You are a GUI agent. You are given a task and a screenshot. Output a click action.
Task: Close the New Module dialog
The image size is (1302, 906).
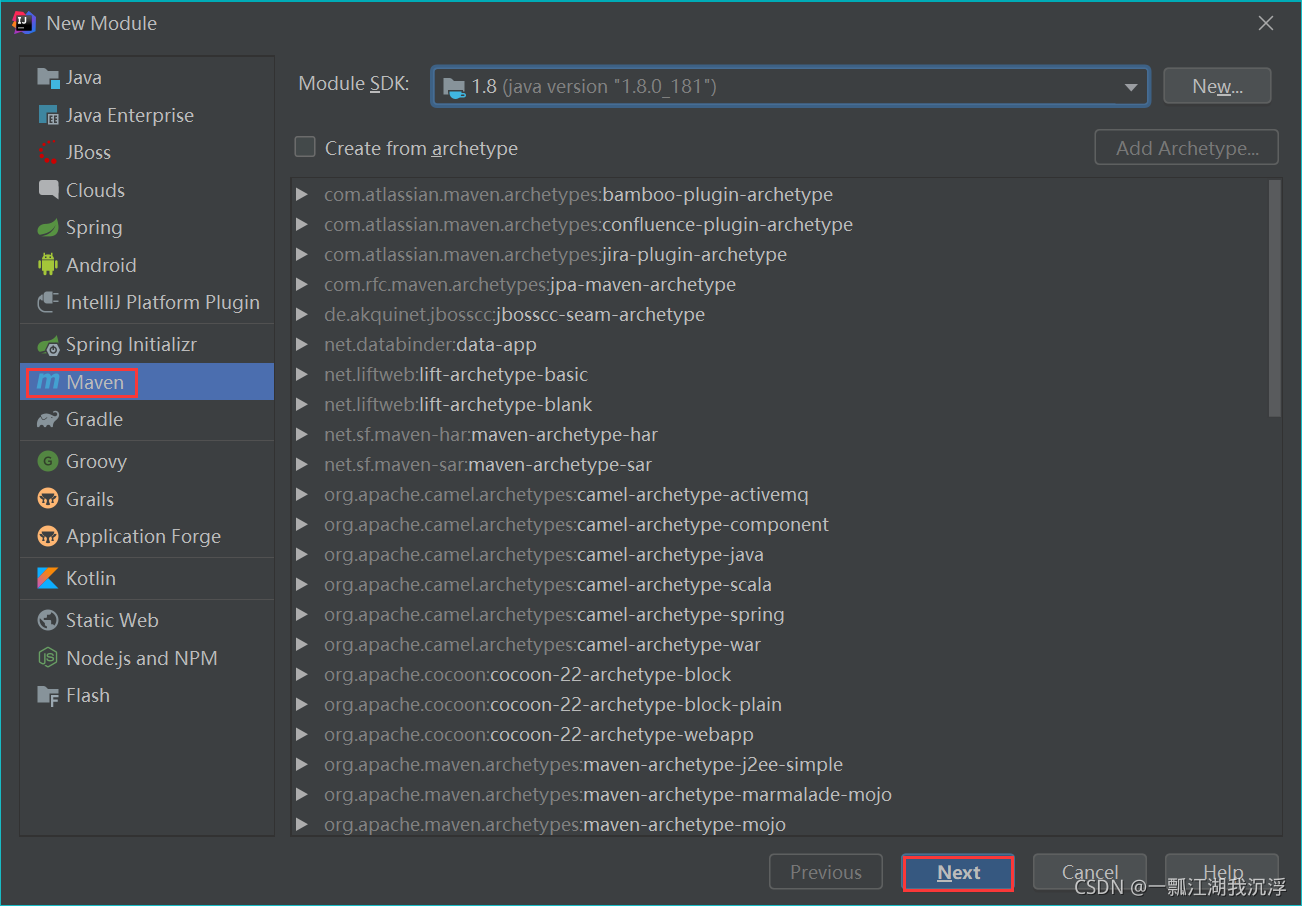click(1266, 23)
